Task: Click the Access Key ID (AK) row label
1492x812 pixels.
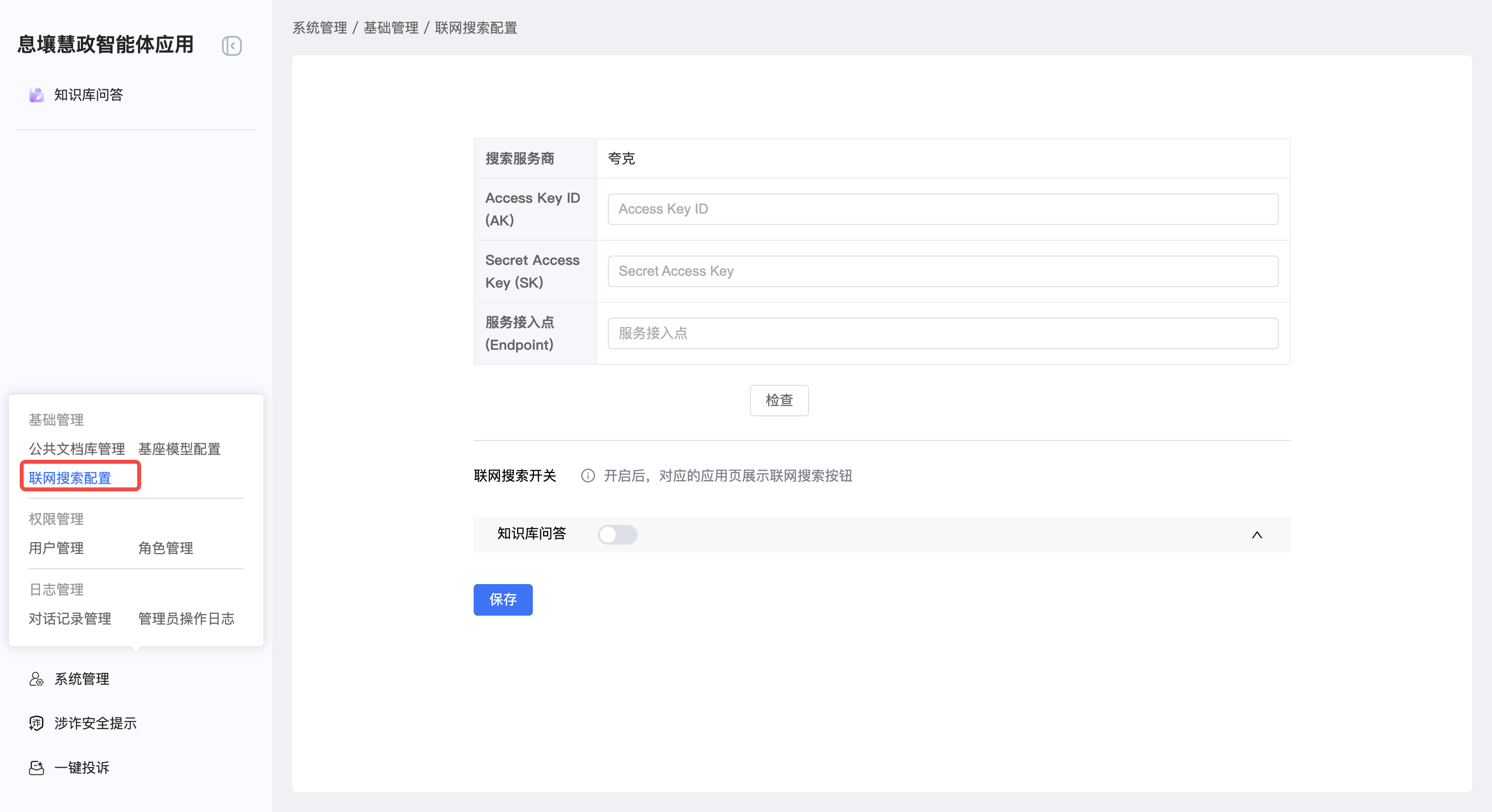Action: (532, 209)
